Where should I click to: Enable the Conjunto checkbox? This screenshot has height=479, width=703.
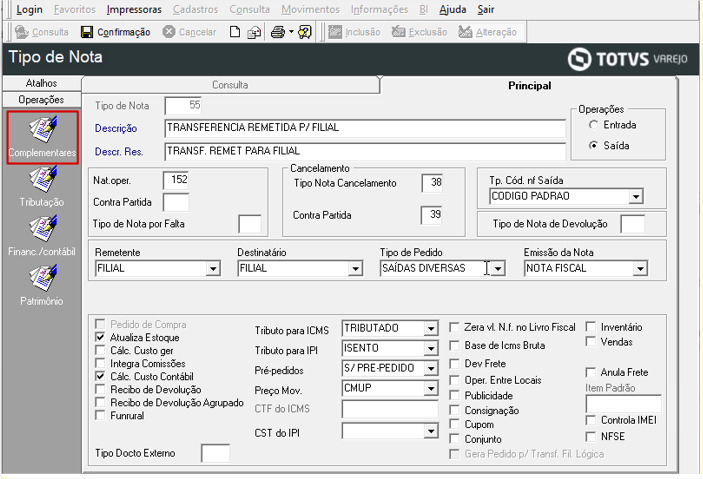click(x=455, y=439)
